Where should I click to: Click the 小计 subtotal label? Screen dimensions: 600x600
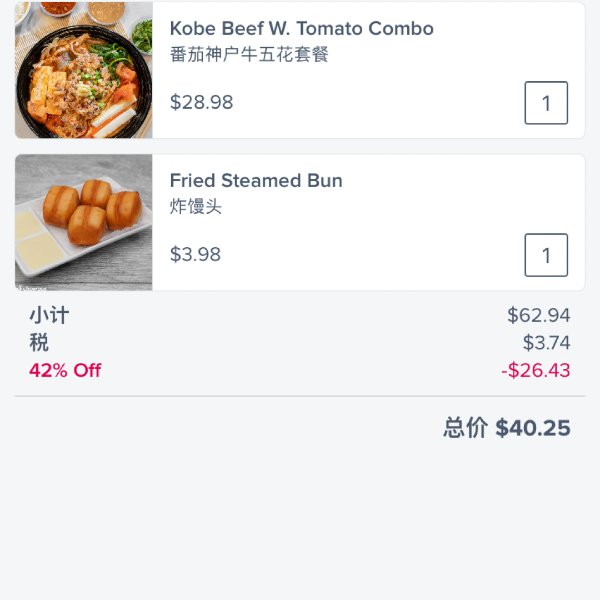coord(49,316)
